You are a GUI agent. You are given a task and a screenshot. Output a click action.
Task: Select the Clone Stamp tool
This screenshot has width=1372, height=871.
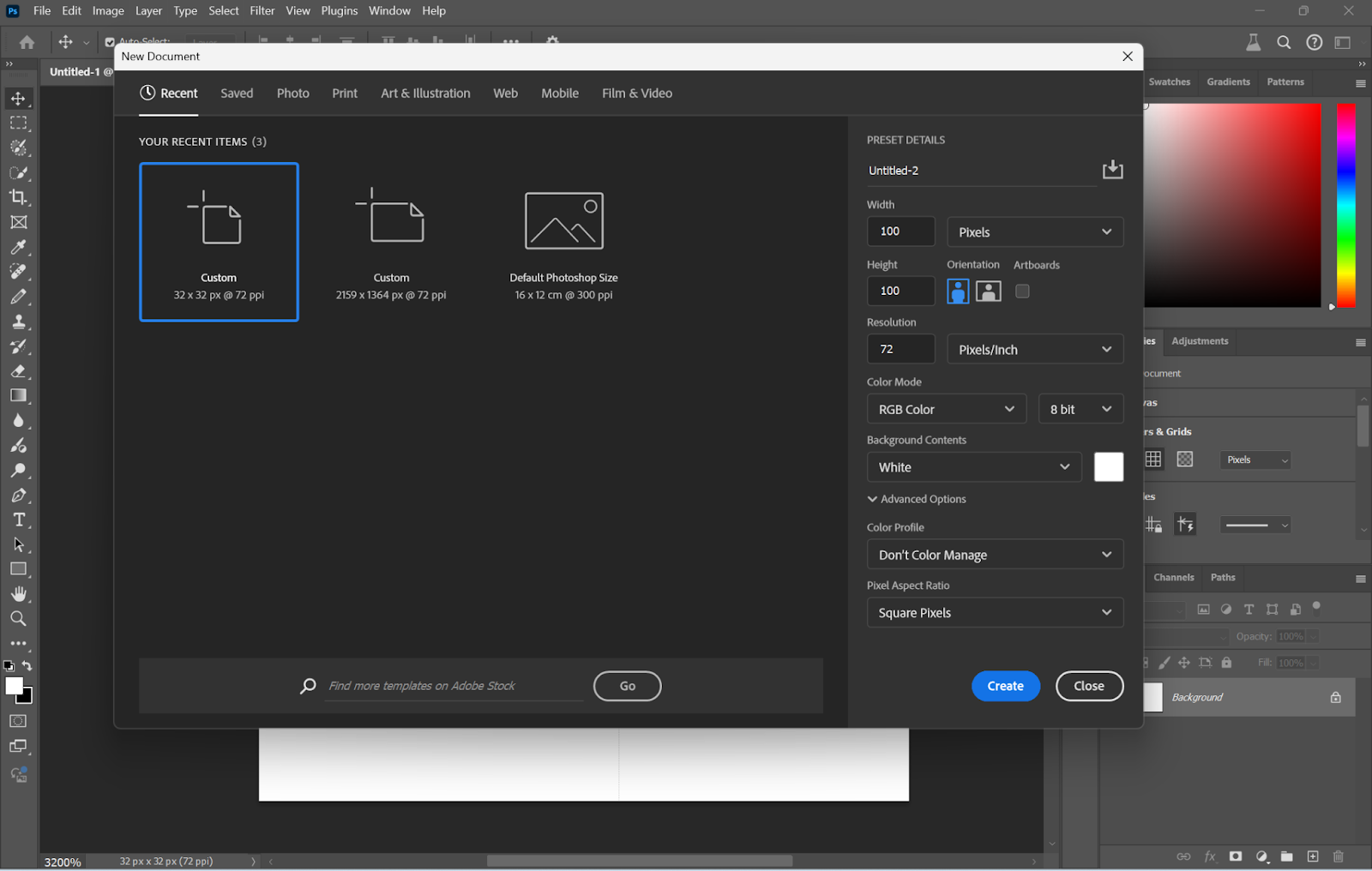coord(18,321)
